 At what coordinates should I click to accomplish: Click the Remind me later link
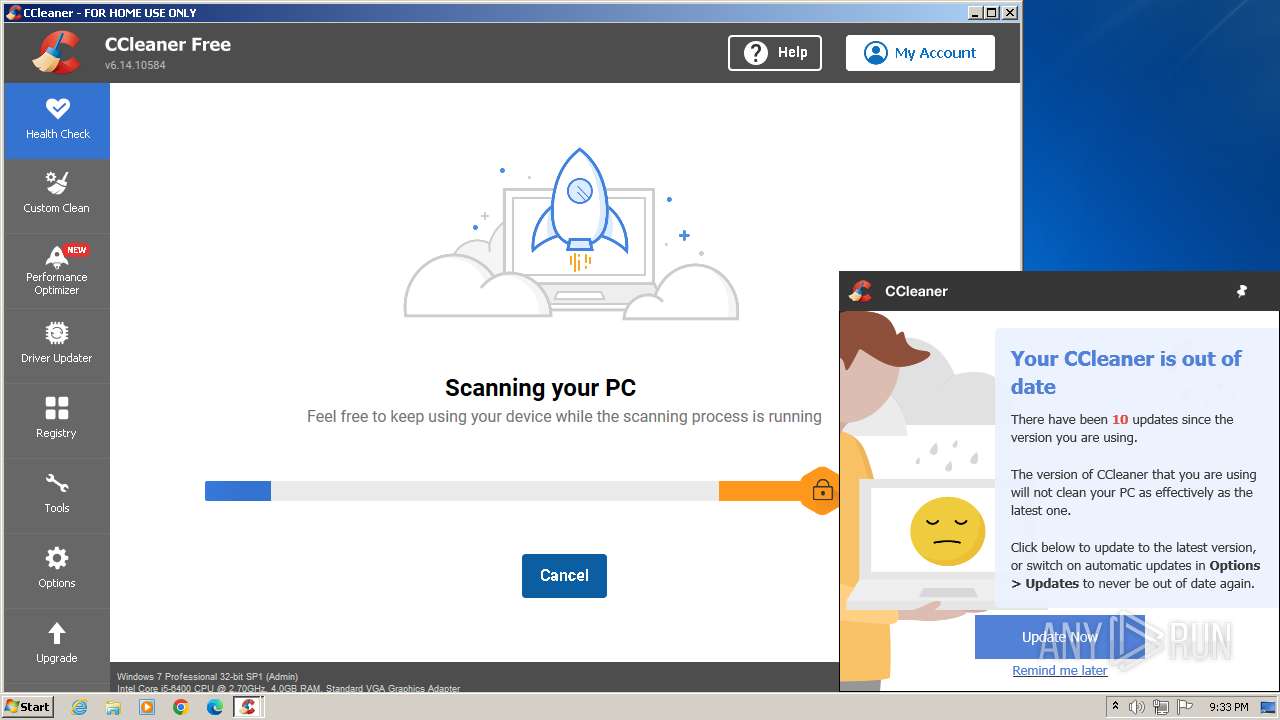click(x=1059, y=671)
